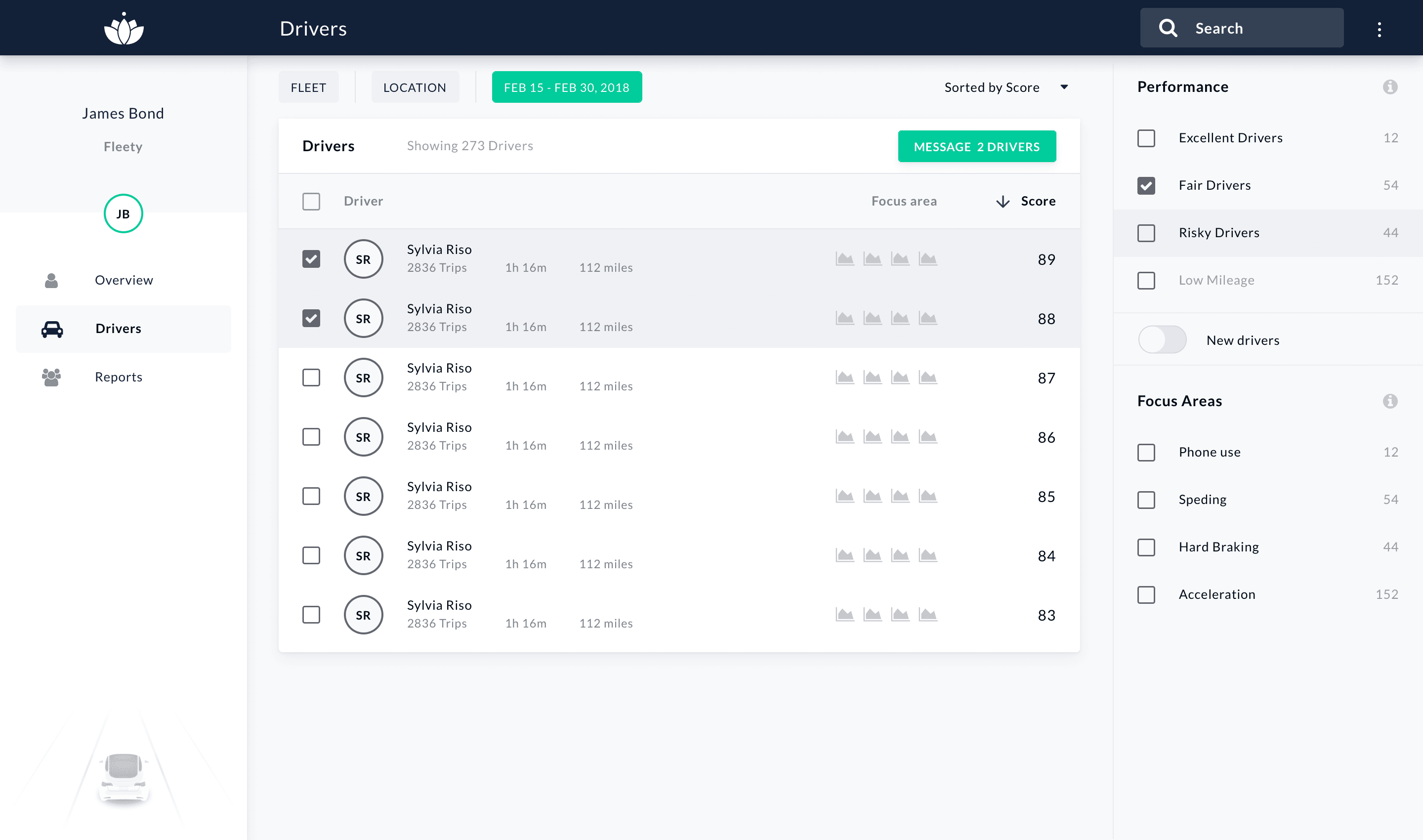Image resolution: width=1423 pixels, height=840 pixels.
Task: Click the Focus Areas info icon
Action: pyautogui.click(x=1390, y=402)
